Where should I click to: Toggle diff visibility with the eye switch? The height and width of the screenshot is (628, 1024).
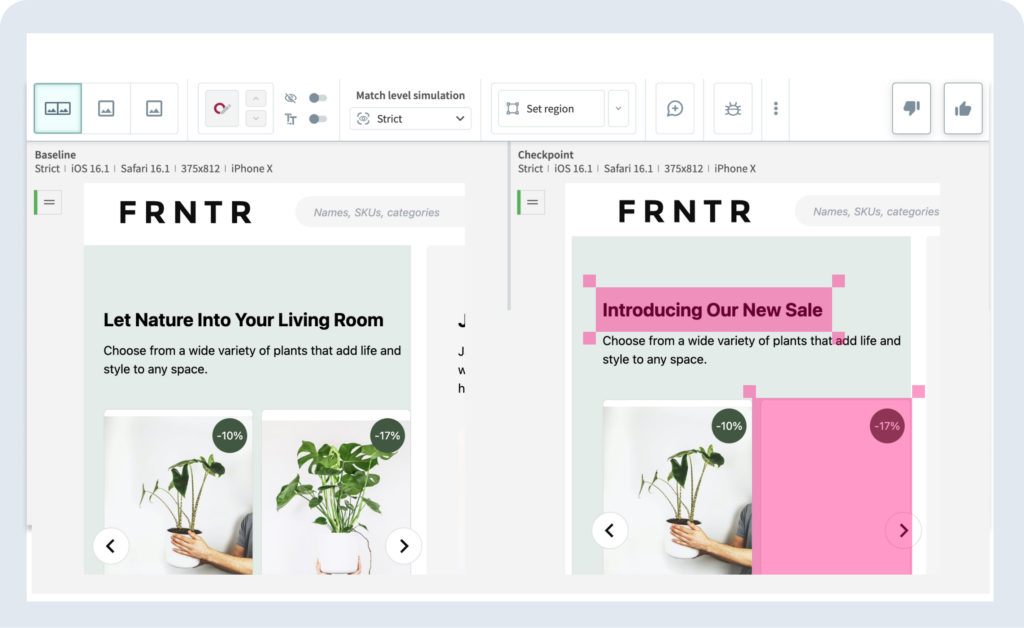click(318, 97)
